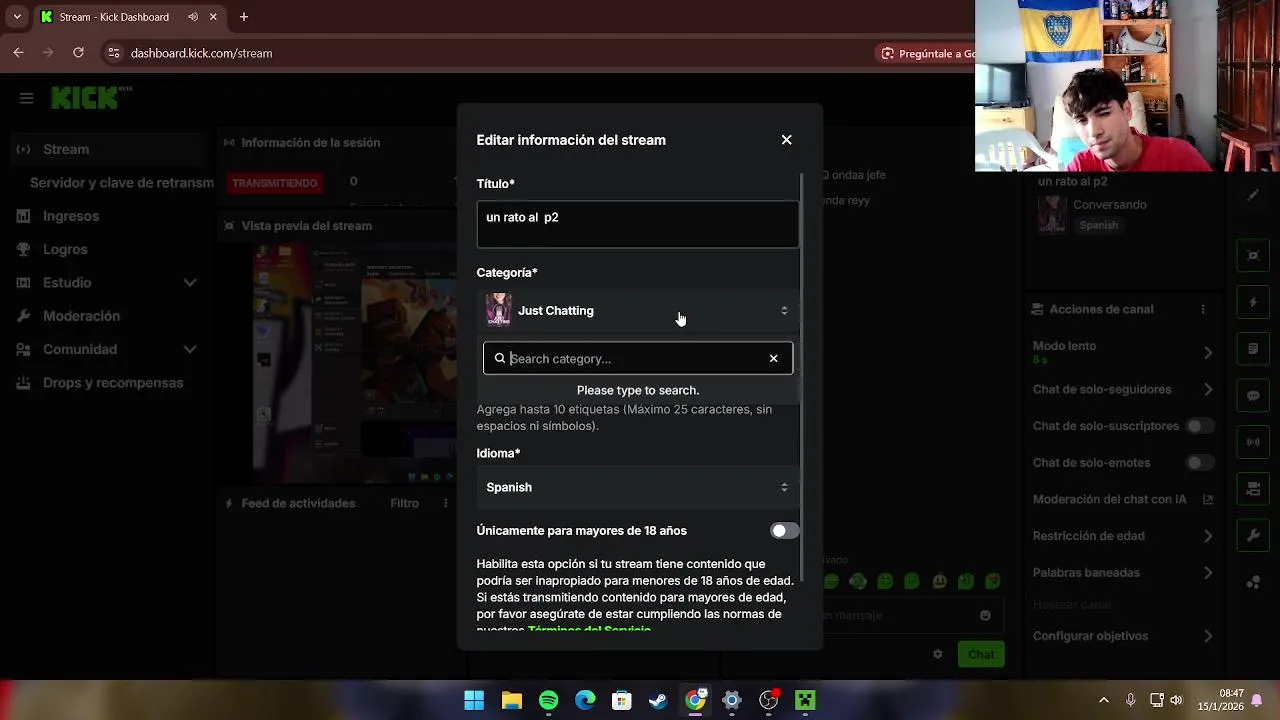Click the camera panel icon in right sidebar
Image resolution: width=1280 pixels, height=720 pixels.
coord(1253,489)
